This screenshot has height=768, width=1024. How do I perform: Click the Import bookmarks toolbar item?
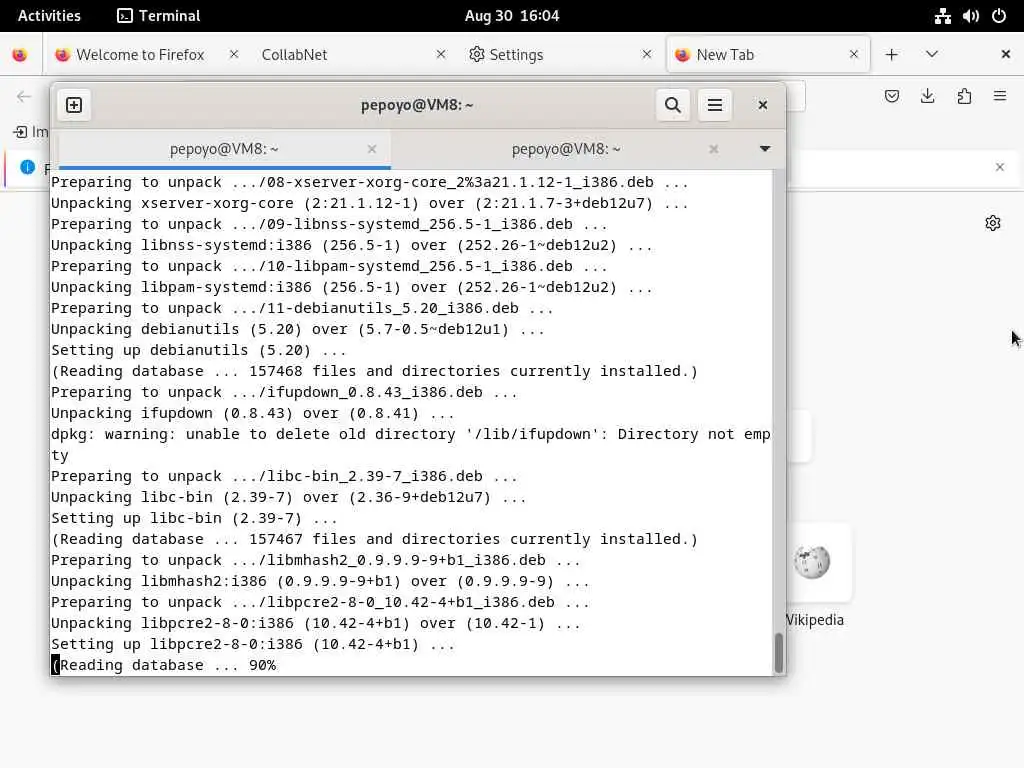[31, 132]
